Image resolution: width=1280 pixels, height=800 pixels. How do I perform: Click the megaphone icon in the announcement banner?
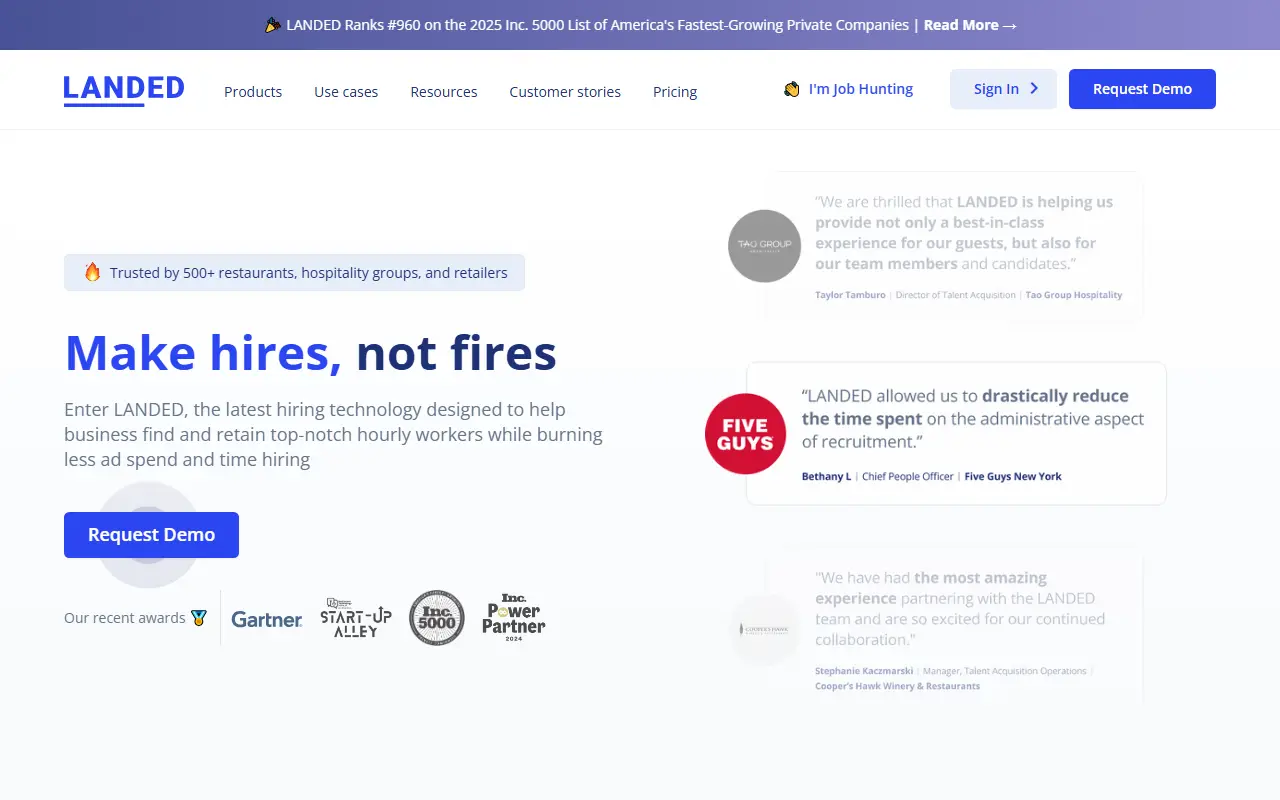point(272,25)
